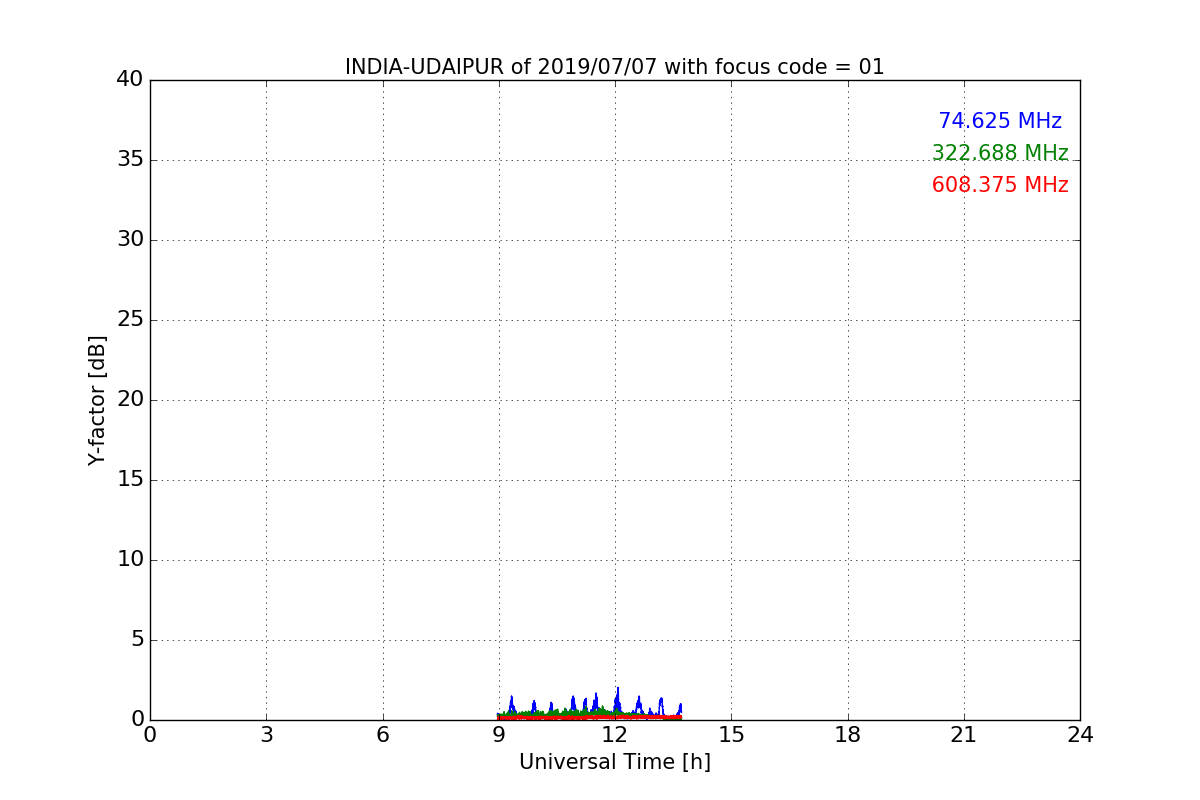Screen dimensions: 1200x800
Task: Click the x-axis tick label 15
Action: tap(731, 735)
